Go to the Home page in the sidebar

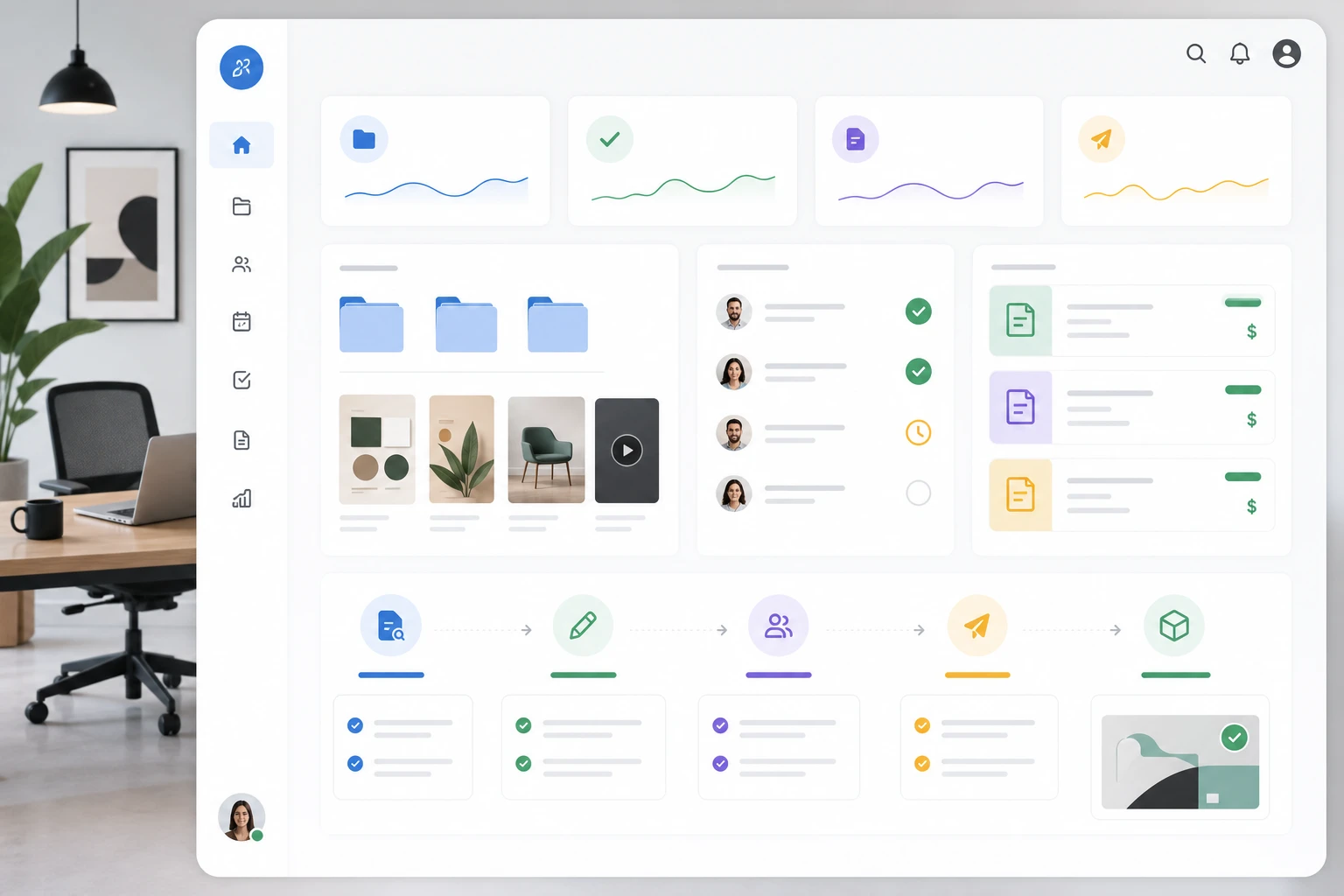pos(241,145)
